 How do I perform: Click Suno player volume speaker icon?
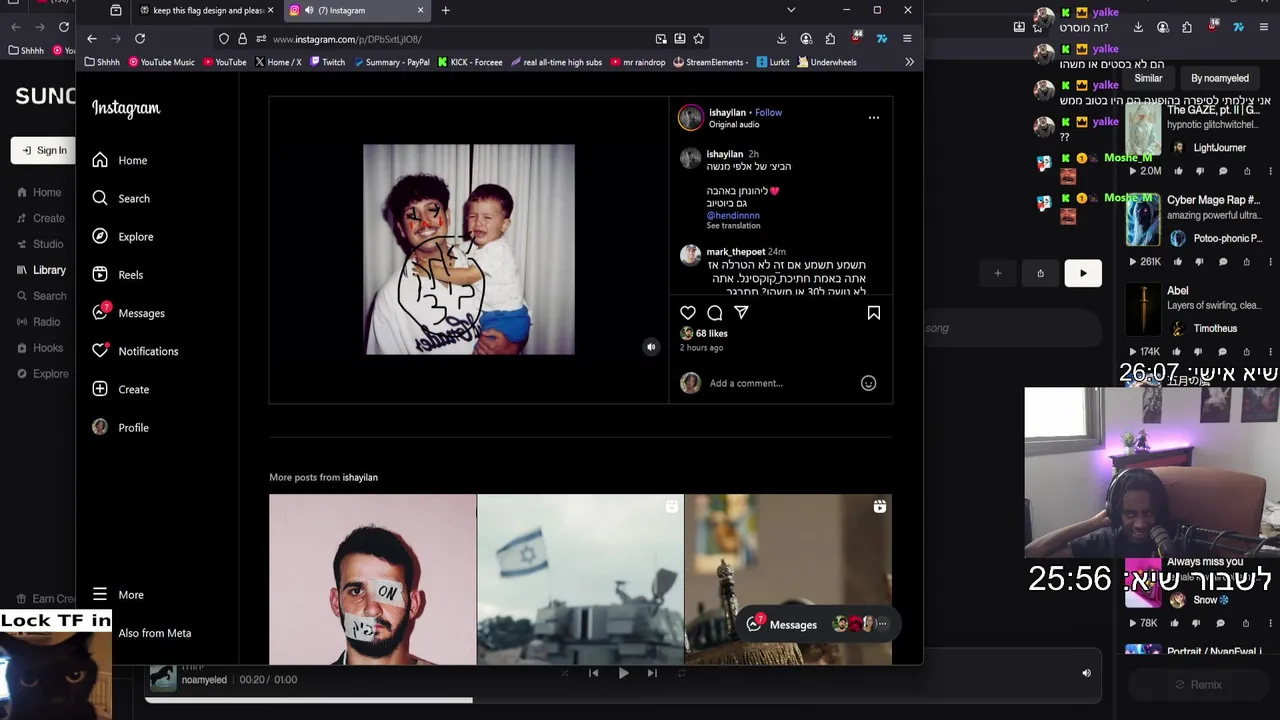pyautogui.click(x=1086, y=673)
